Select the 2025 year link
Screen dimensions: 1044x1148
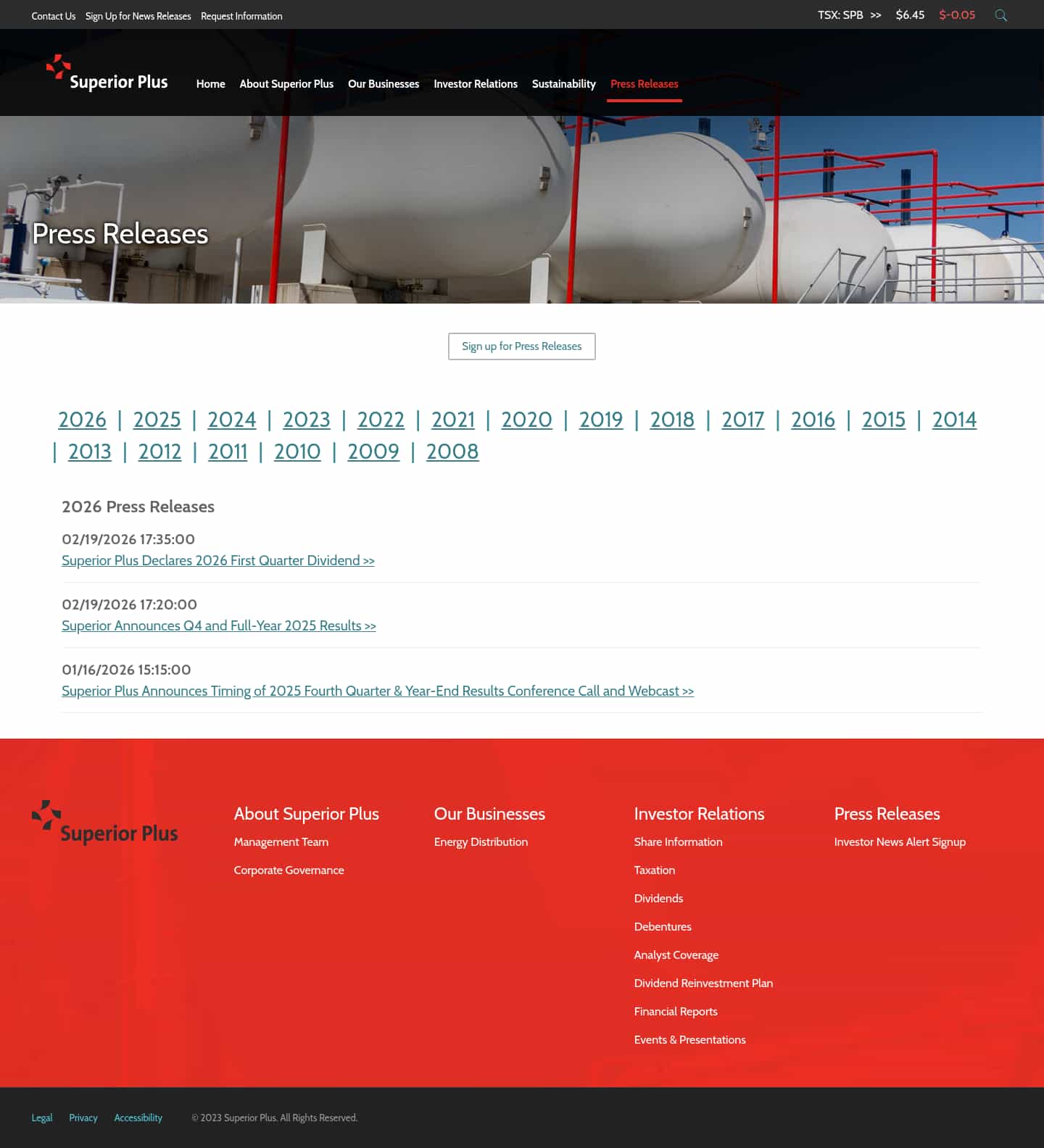(157, 420)
